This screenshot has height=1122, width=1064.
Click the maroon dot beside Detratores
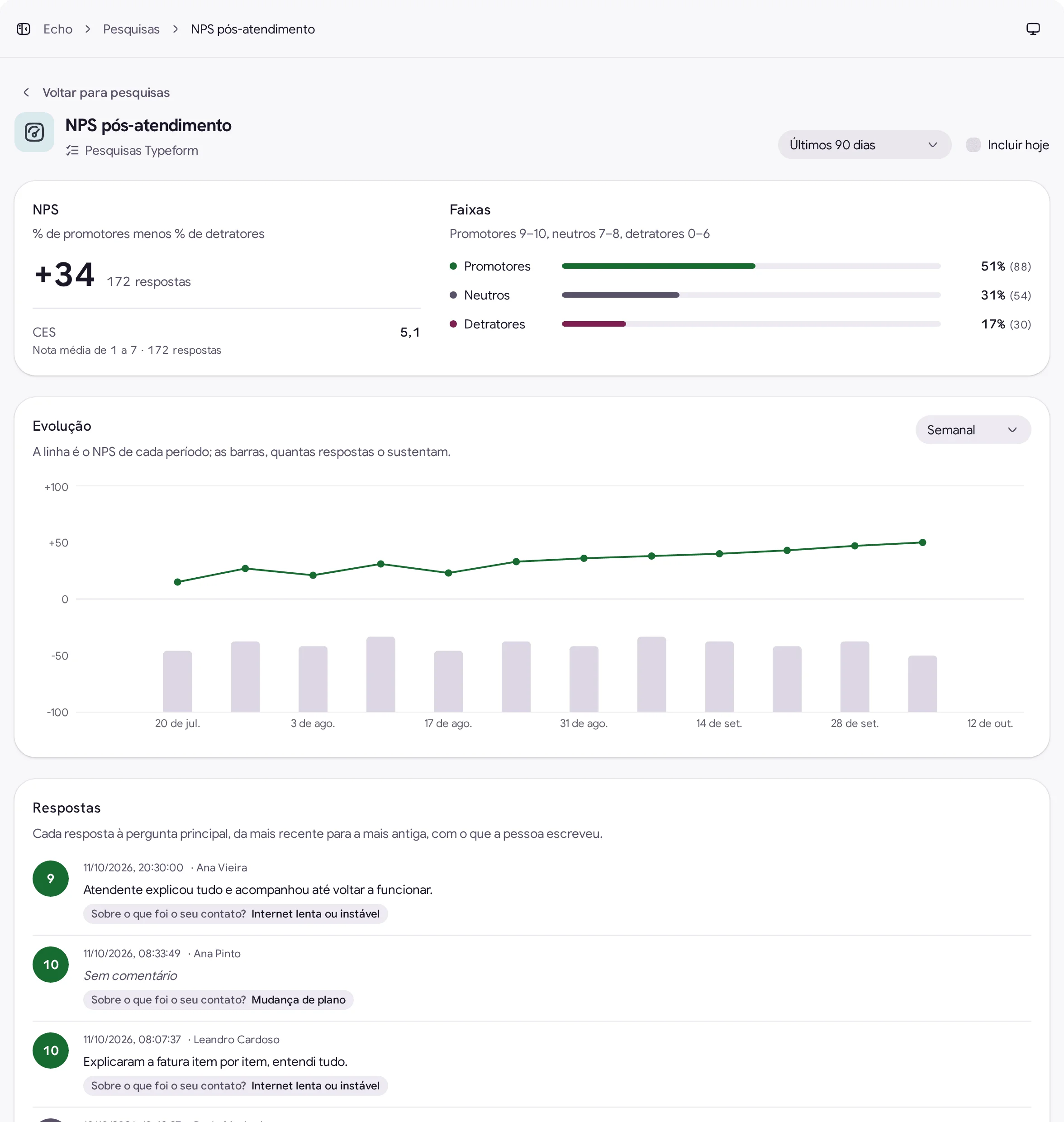pyautogui.click(x=453, y=324)
